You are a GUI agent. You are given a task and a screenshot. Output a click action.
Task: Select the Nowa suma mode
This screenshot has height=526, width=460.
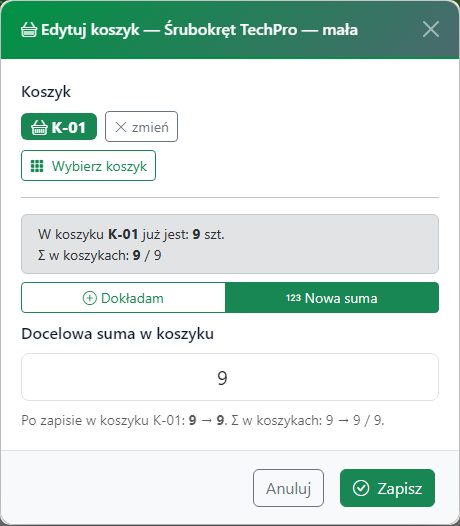[x=332, y=298]
